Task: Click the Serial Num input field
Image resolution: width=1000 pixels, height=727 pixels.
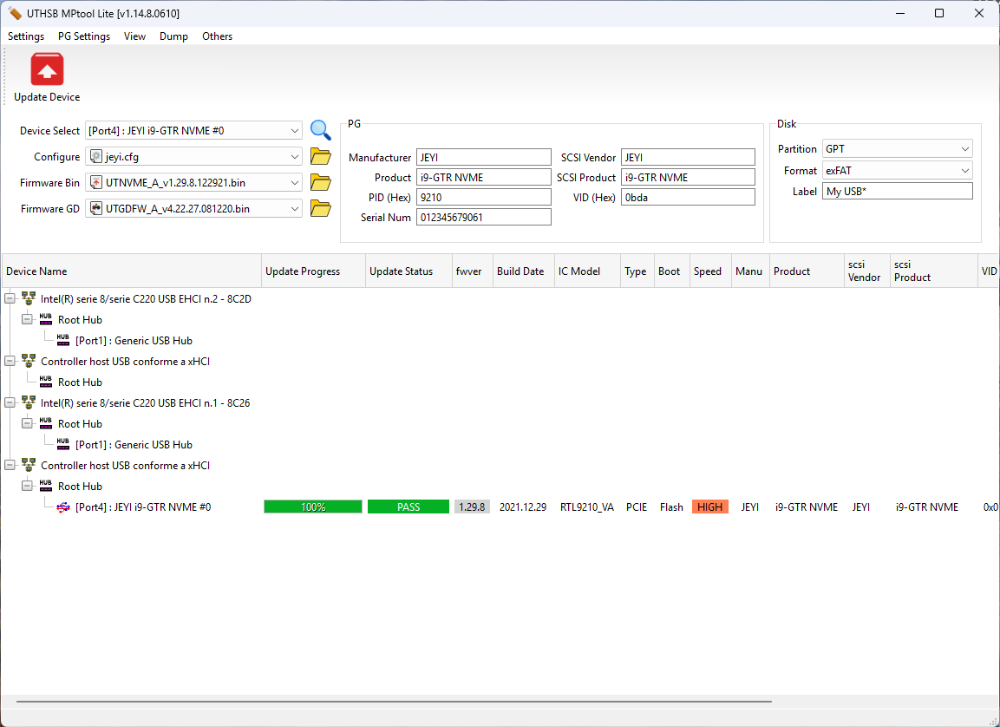Action: (483, 217)
